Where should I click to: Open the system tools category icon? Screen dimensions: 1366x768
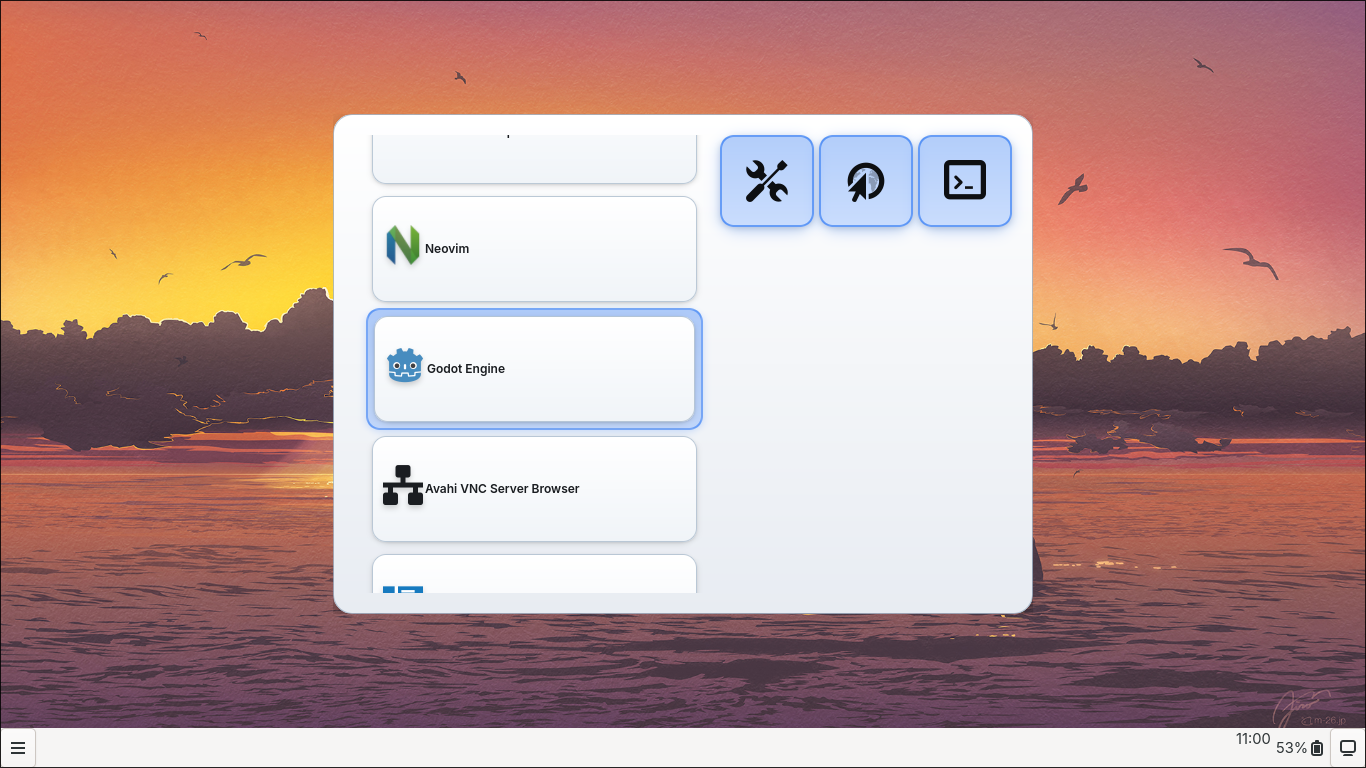pos(766,180)
